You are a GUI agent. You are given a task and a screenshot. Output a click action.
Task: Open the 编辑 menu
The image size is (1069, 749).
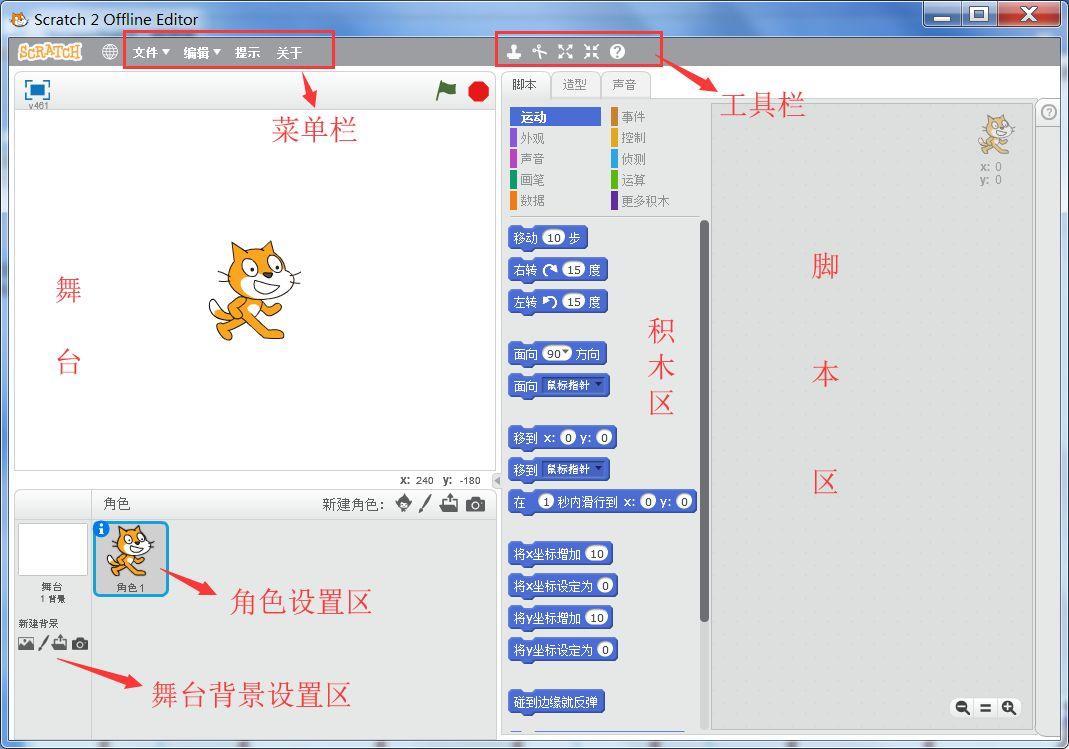pos(201,53)
